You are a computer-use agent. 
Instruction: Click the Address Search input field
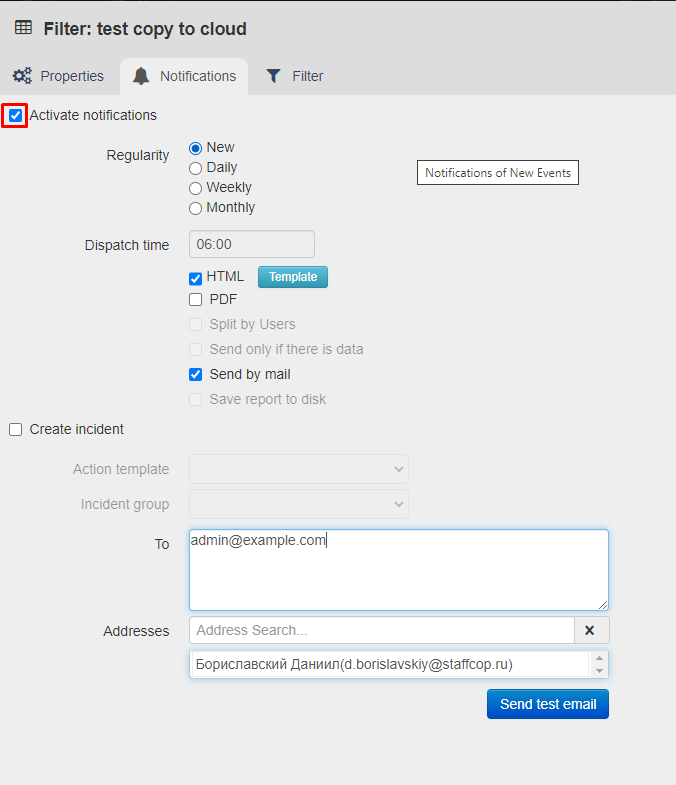click(381, 630)
